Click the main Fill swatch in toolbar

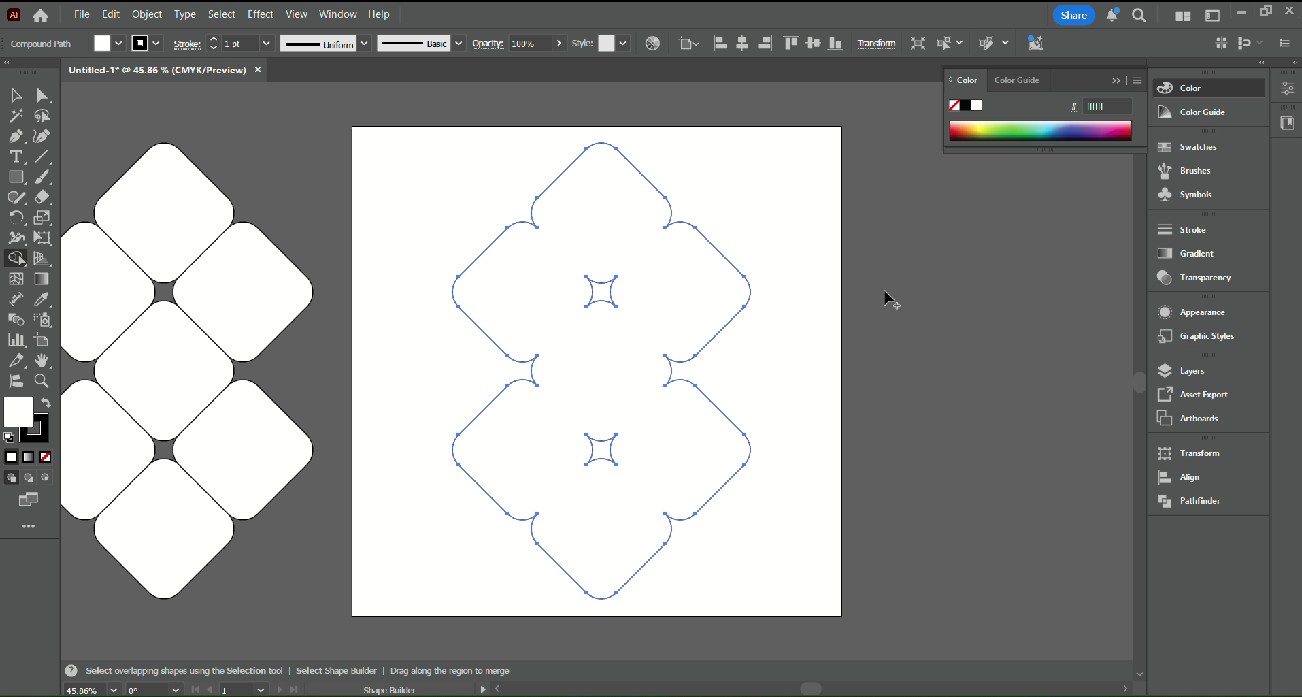click(x=18, y=411)
